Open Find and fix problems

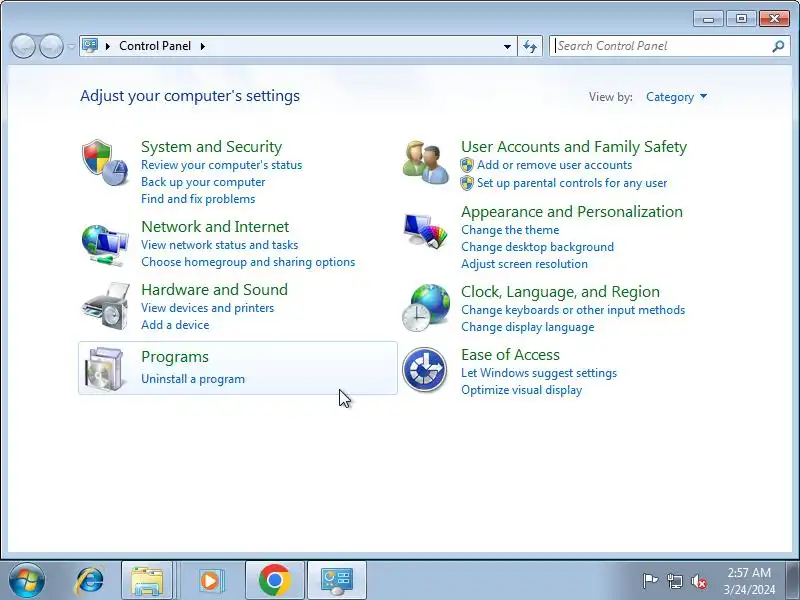(x=198, y=199)
